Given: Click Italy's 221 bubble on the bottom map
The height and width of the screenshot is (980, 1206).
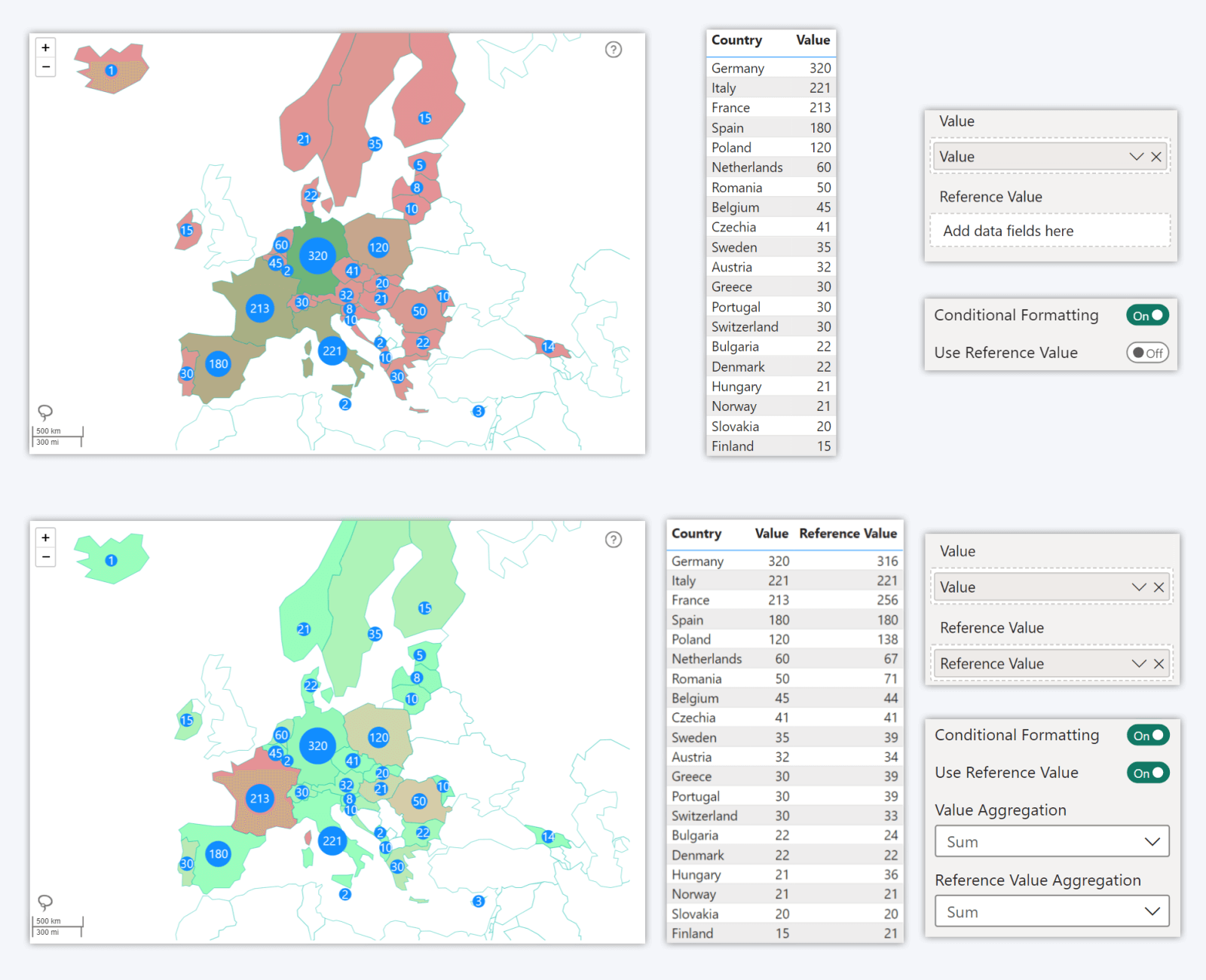Looking at the screenshot, I should tap(332, 841).
